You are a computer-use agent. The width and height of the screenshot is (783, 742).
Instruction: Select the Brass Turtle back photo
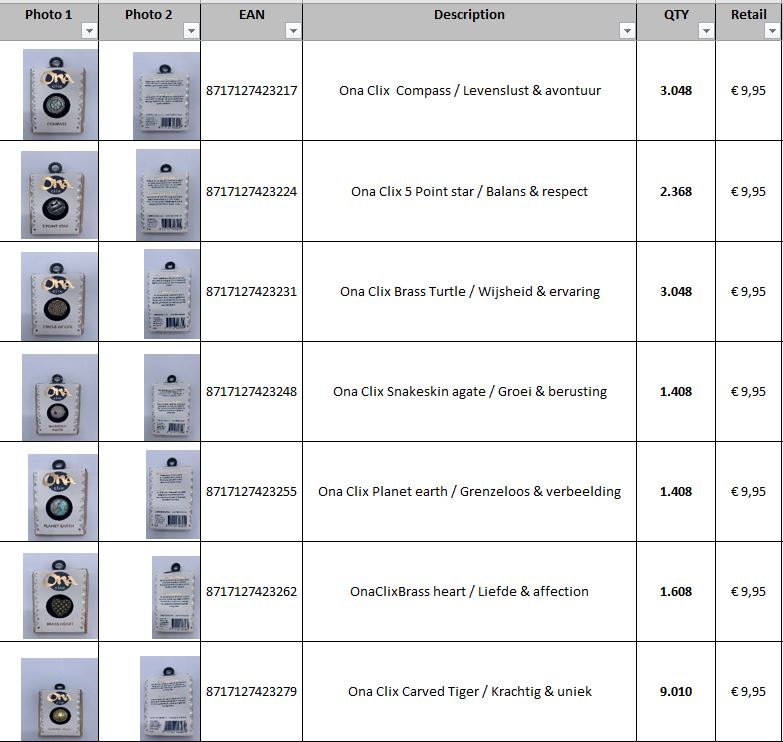click(172, 294)
